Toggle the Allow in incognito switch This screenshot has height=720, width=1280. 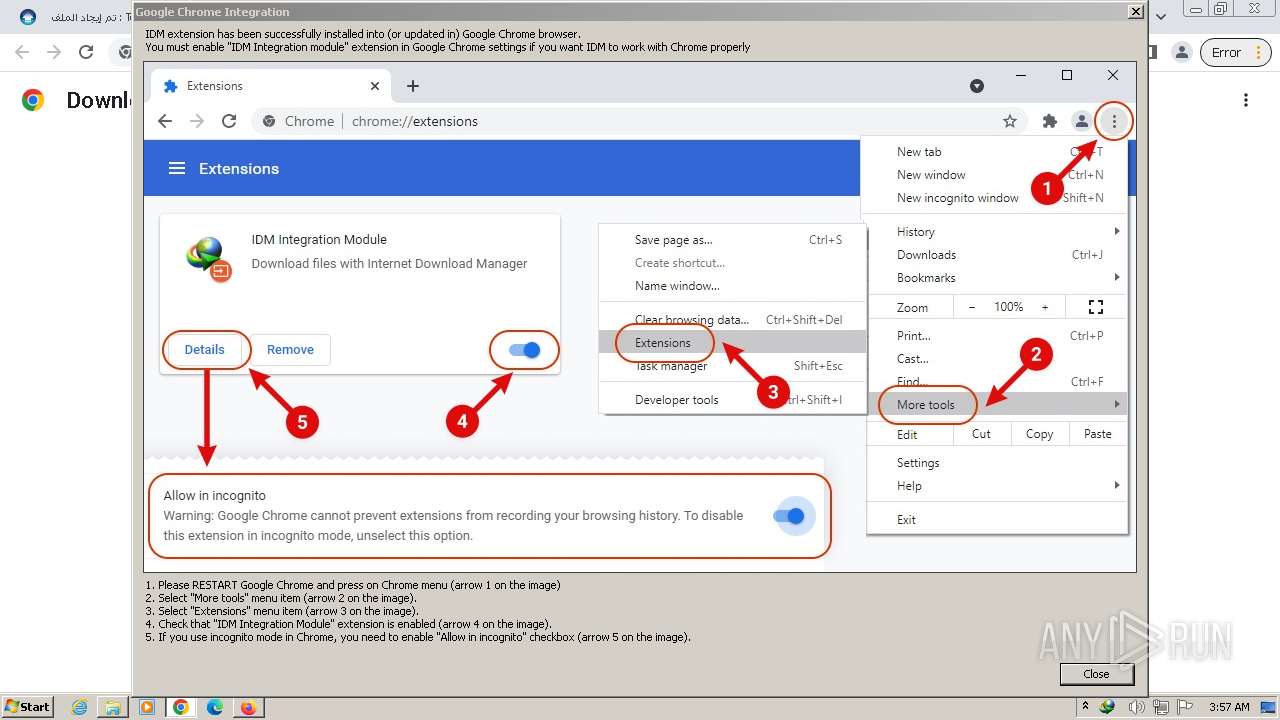[790, 516]
